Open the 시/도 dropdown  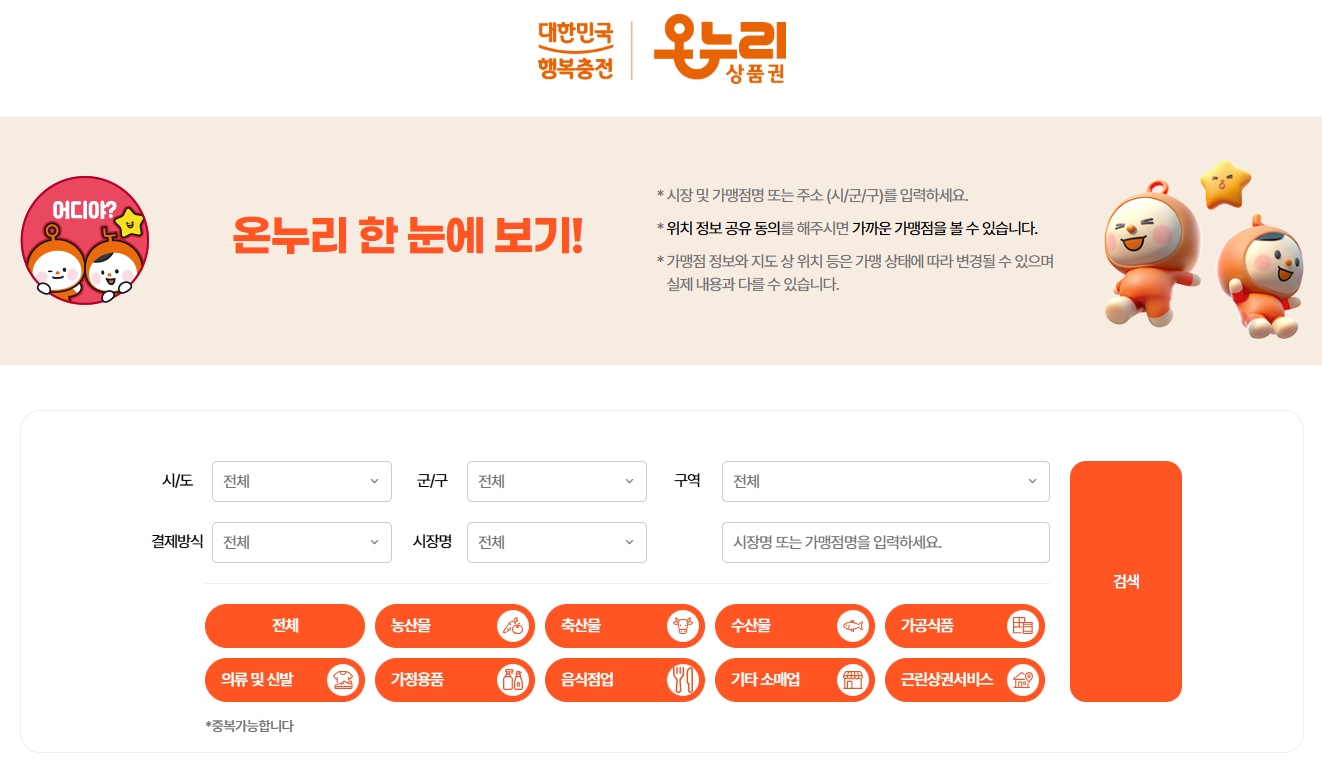coord(302,481)
